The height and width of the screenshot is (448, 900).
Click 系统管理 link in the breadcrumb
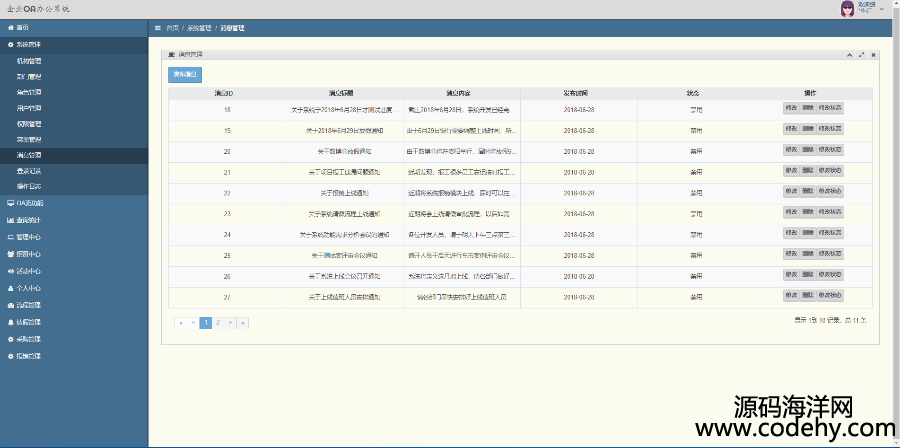point(201,28)
